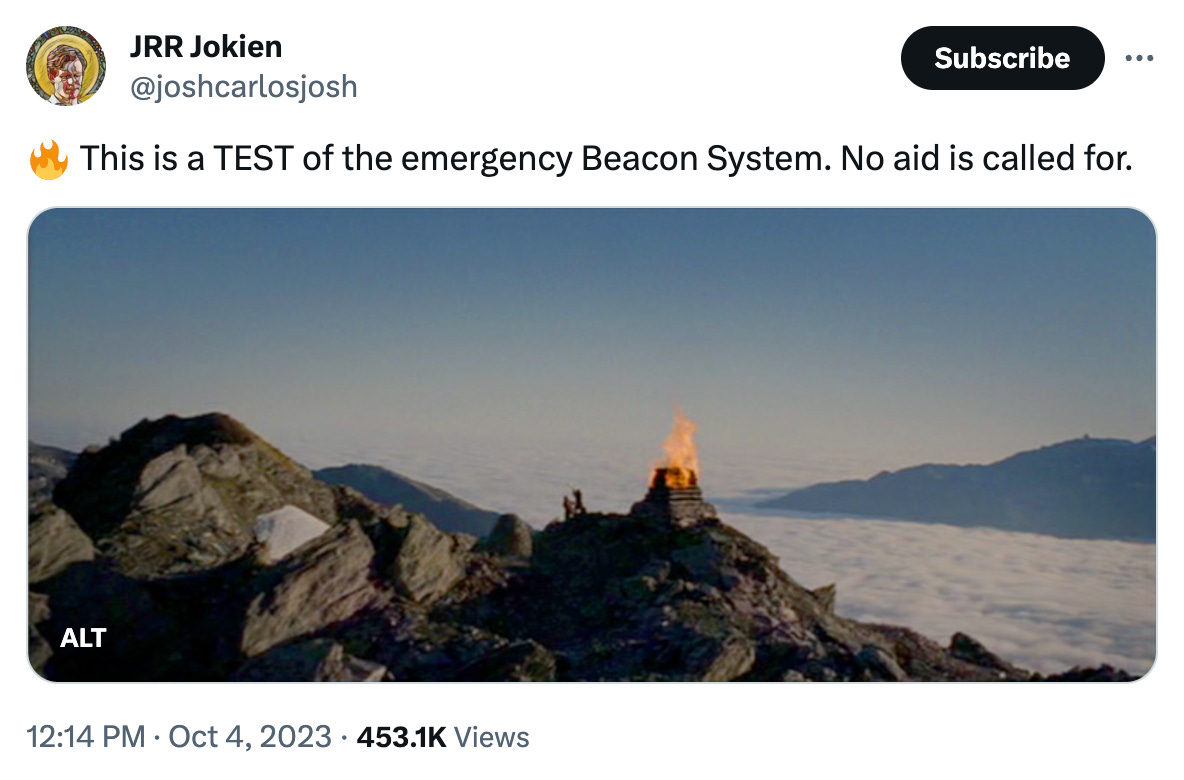The image size is (1184, 780).
Task: Show the ALT image description badge
Action: 83,638
